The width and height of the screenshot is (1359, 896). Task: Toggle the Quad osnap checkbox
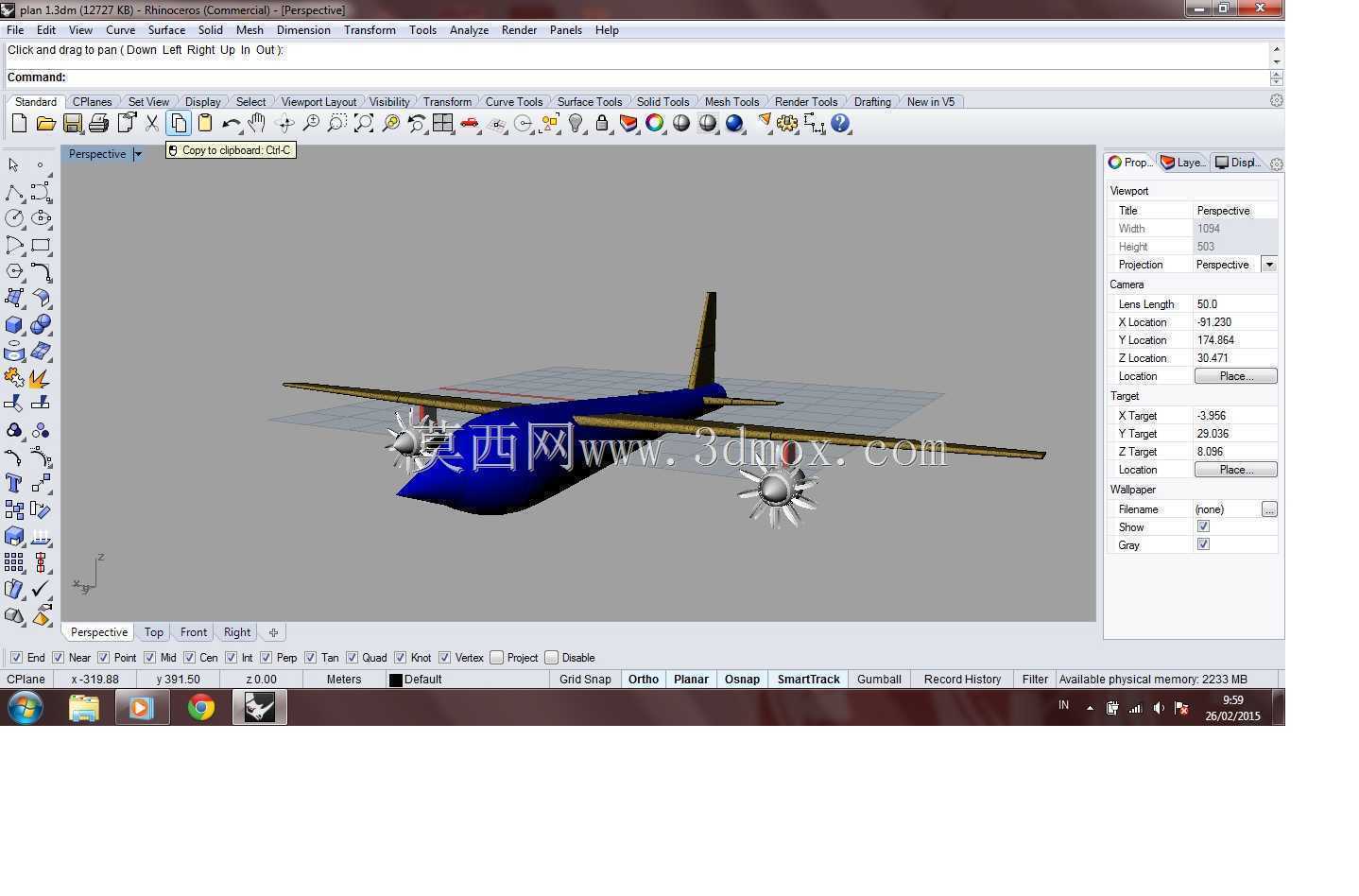click(352, 658)
